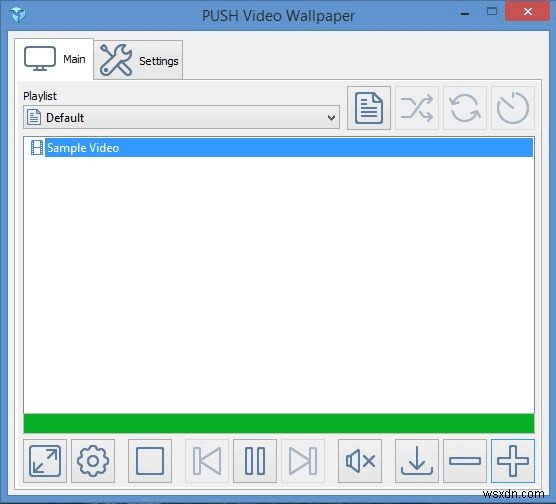Add a video with plus button
This screenshot has width=556, height=504.
click(x=513, y=461)
